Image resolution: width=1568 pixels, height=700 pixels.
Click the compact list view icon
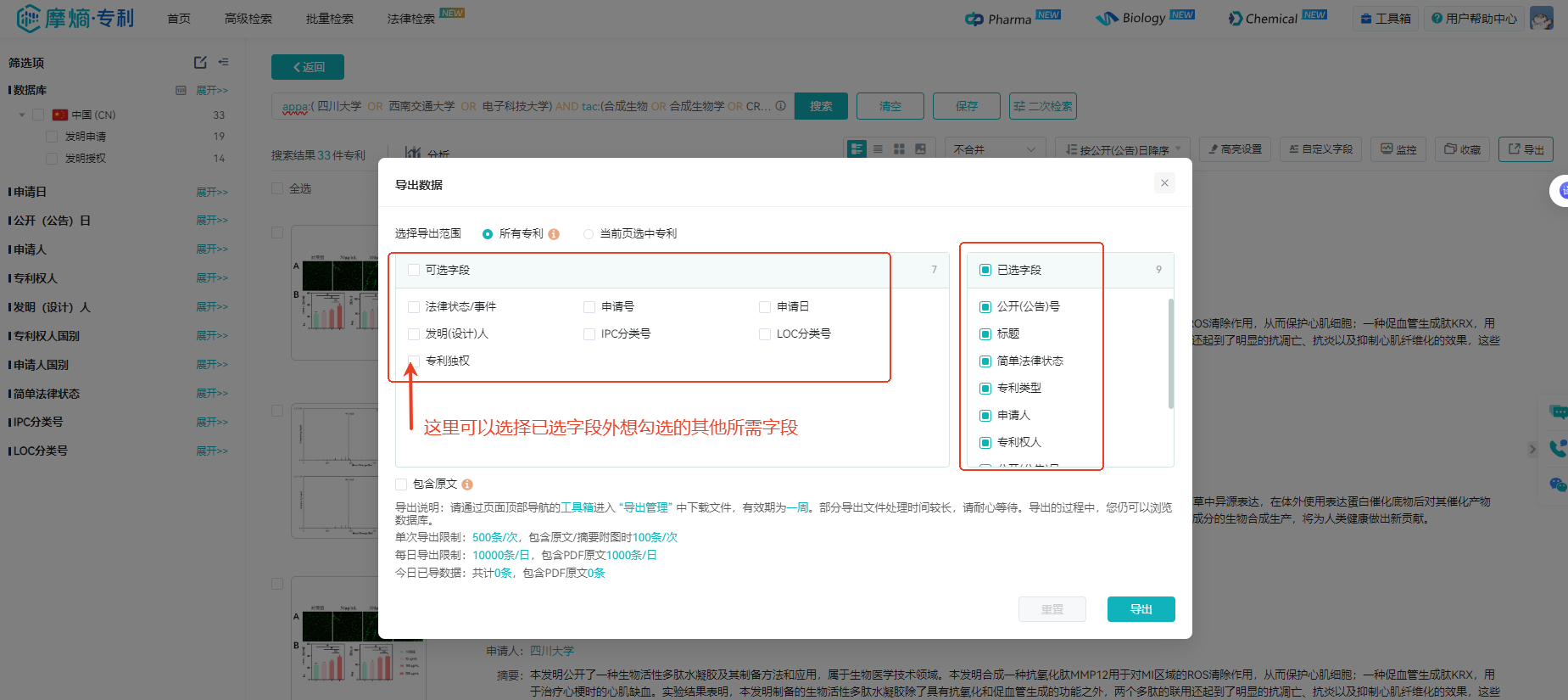coord(878,149)
